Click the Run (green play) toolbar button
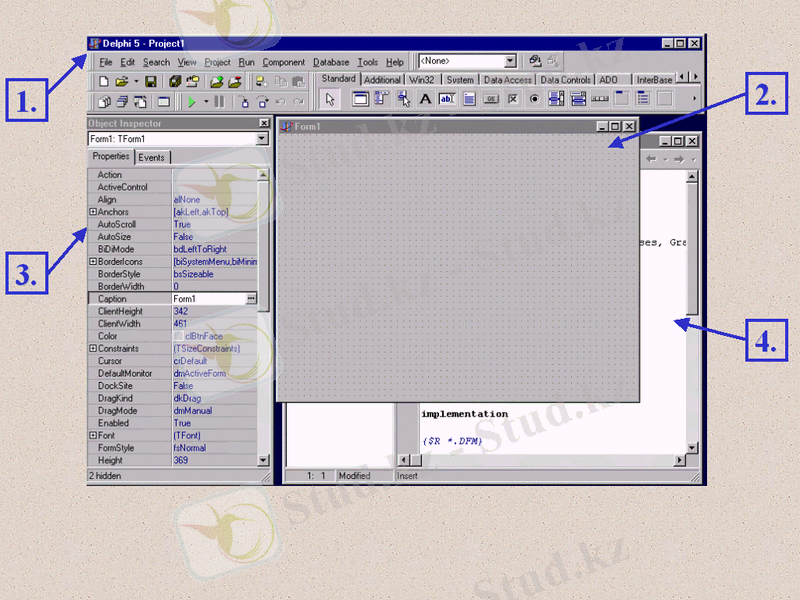800x600 pixels. pyautogui.click(x=192, y=101)
